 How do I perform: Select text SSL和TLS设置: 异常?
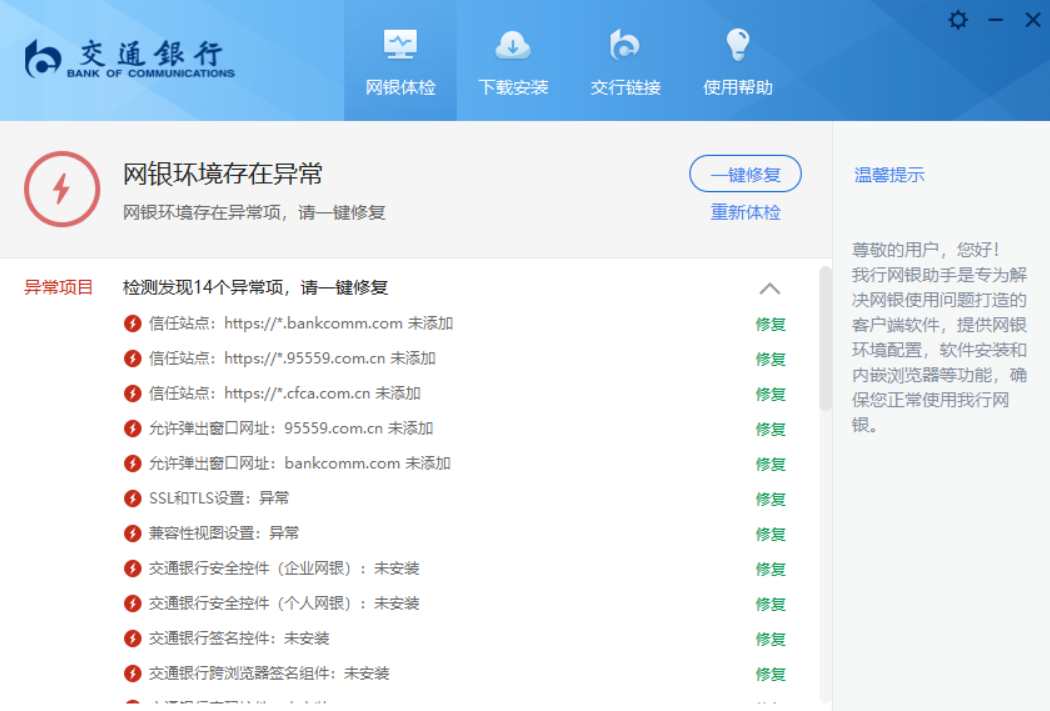[219, 498]
